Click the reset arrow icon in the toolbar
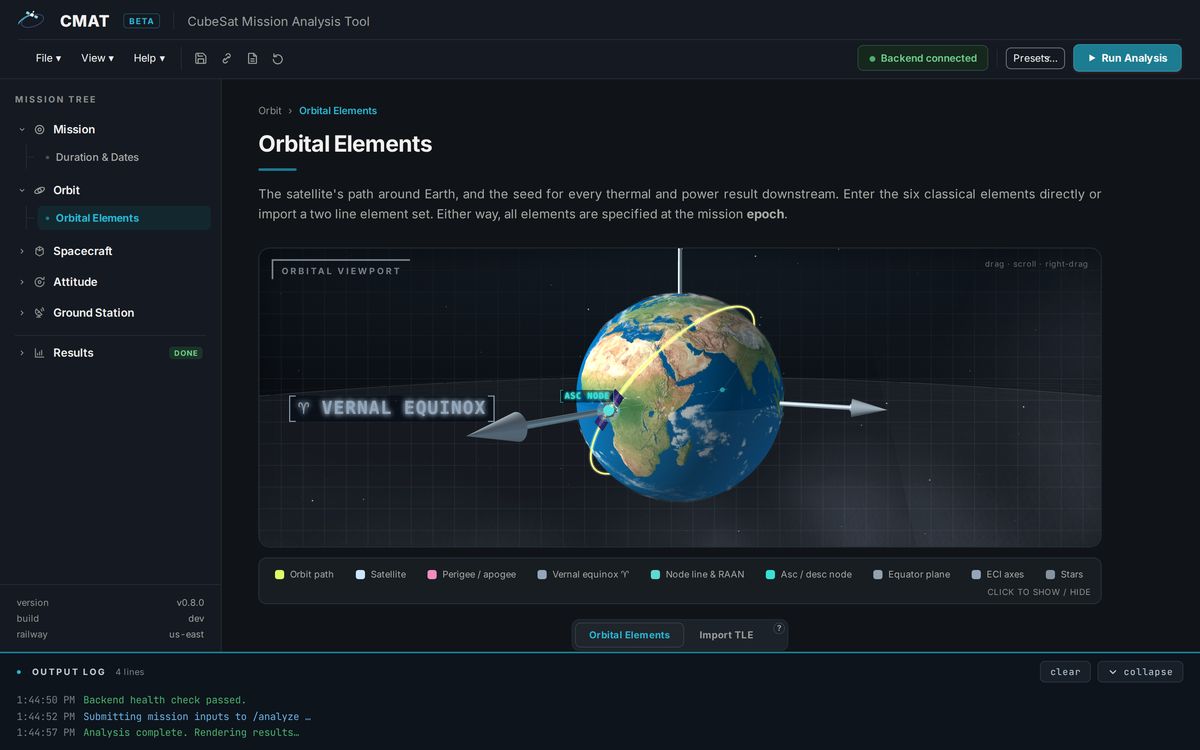Screen dimensions: 1200x750 pos(278,58)
